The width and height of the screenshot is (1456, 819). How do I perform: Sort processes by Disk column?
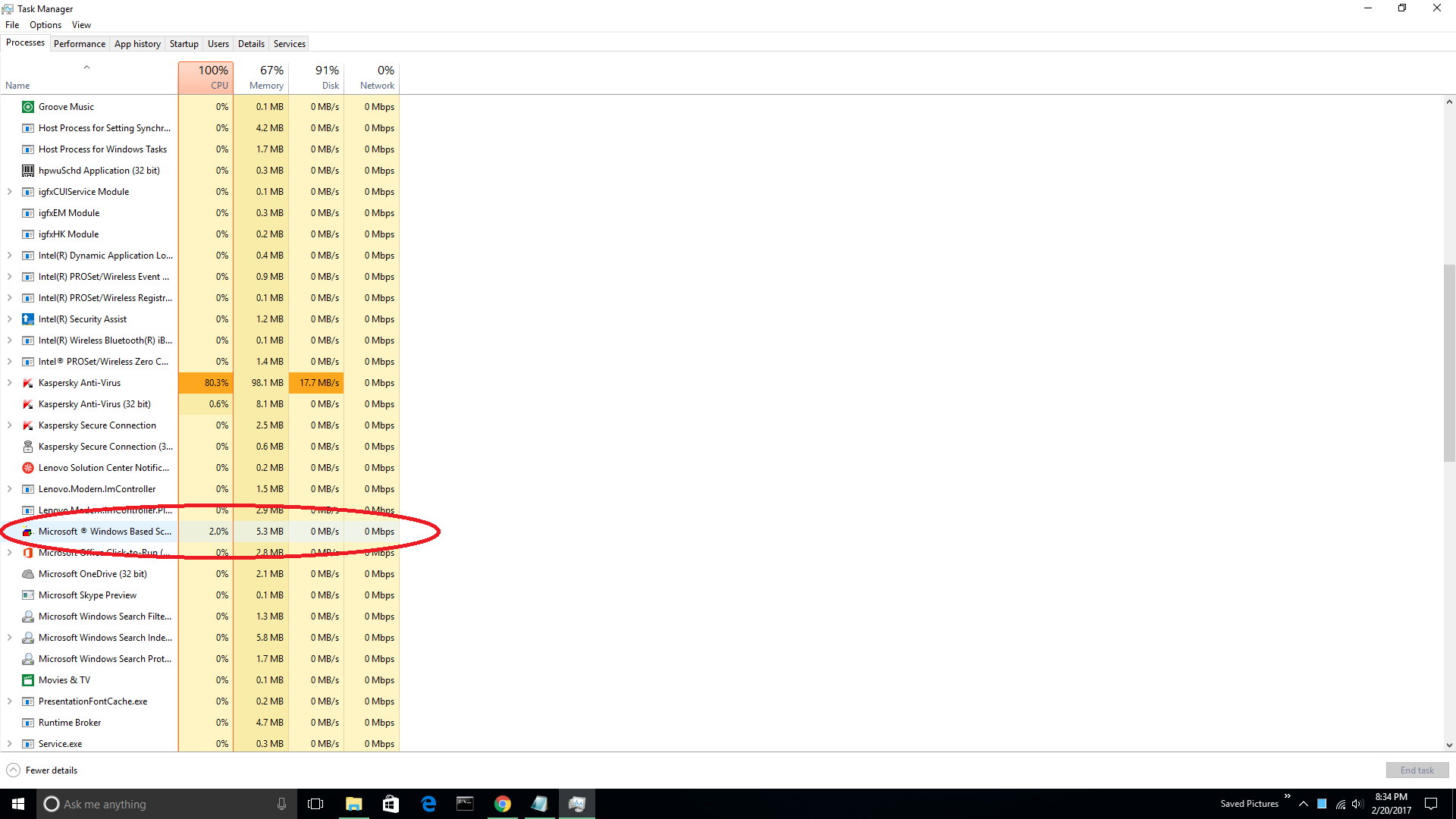point(316,77)
